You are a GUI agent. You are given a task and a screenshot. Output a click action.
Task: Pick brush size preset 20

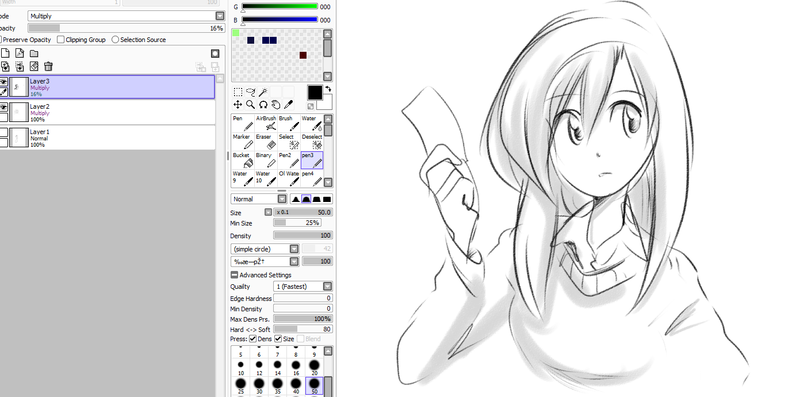coord(314,367)
